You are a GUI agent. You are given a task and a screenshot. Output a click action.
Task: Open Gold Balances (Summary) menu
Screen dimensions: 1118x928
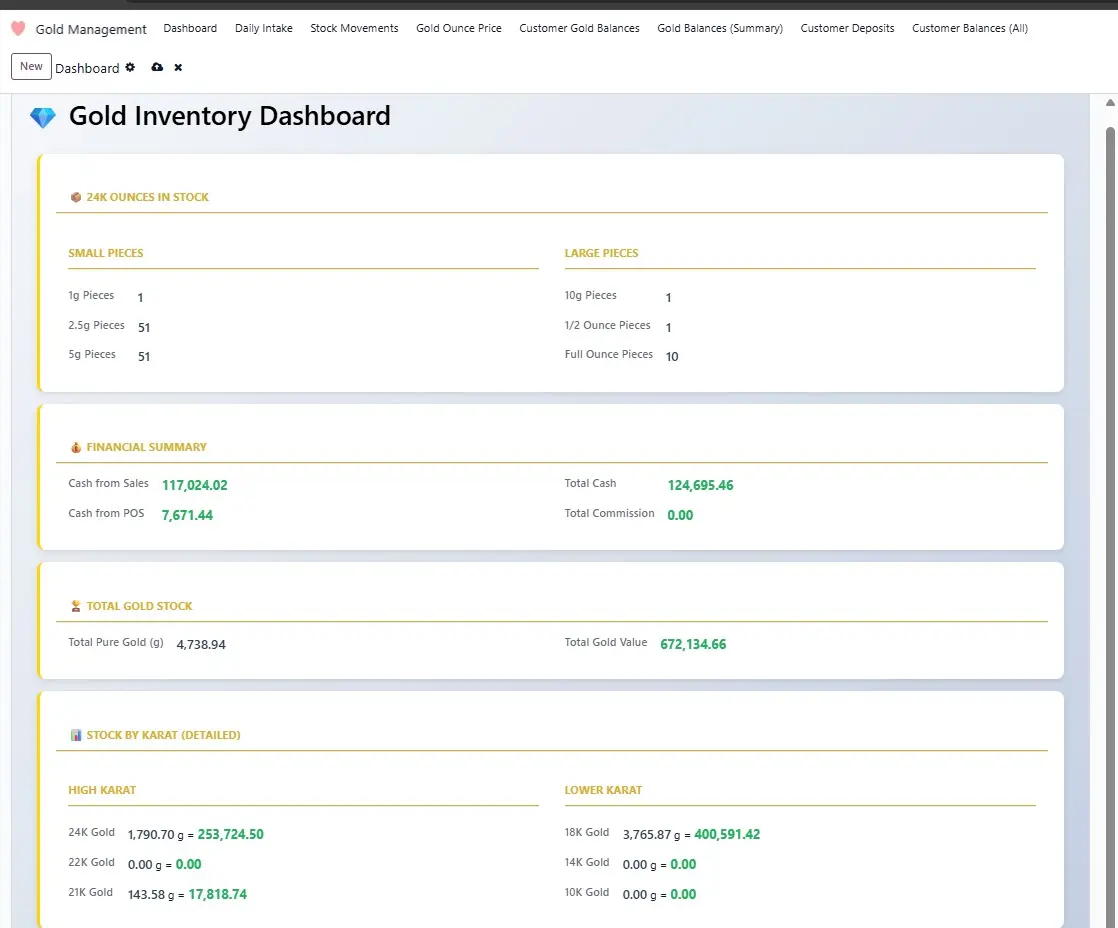click(720, 28)
